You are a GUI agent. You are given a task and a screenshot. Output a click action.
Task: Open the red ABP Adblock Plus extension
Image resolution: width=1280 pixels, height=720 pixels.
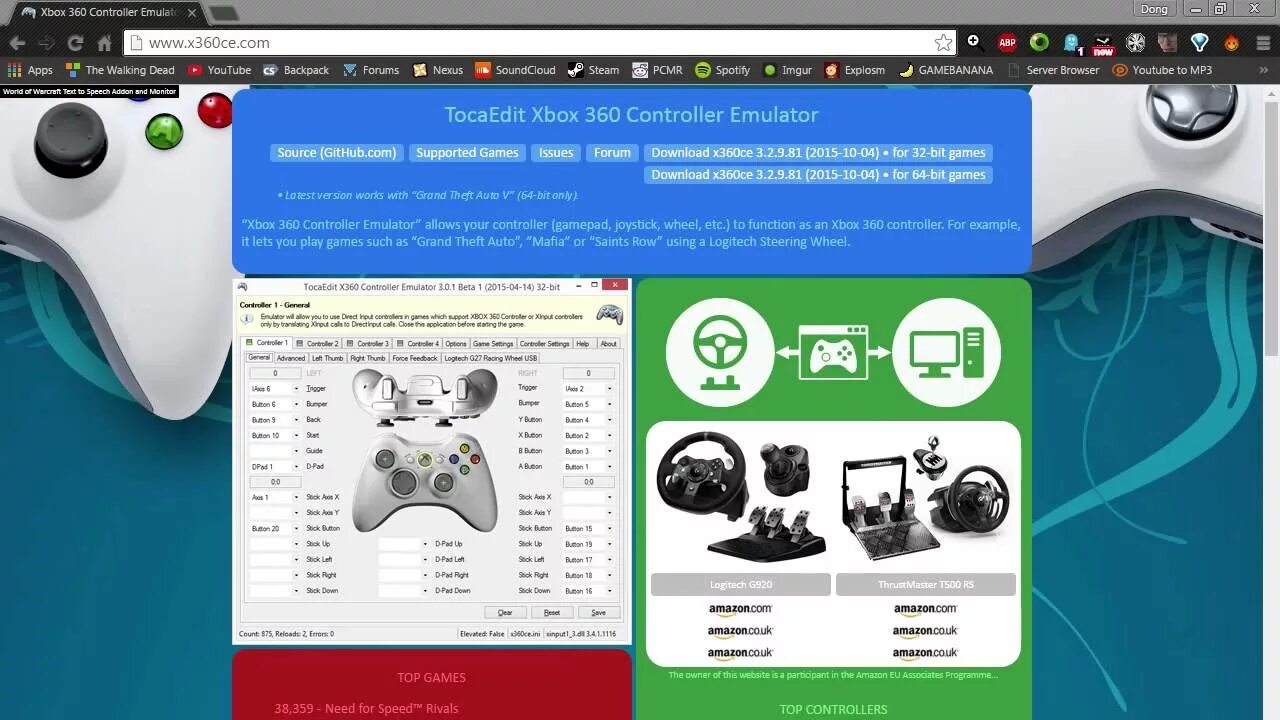pyautogui.click(x=1007, y=42)
